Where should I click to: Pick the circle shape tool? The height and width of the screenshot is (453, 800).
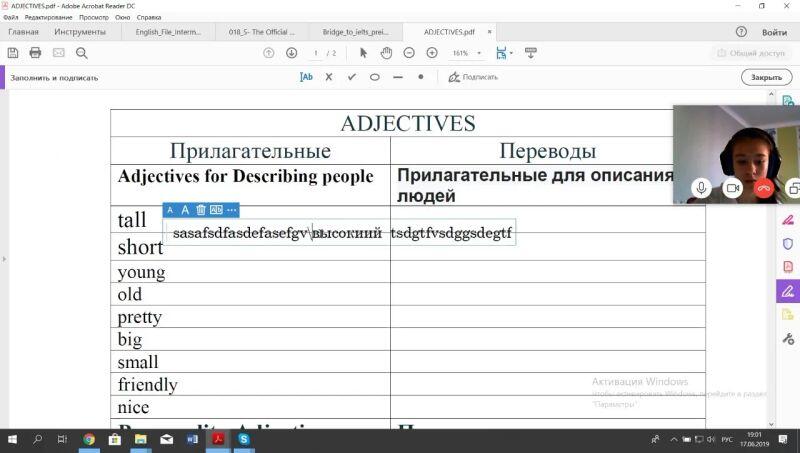pos(375,77)
